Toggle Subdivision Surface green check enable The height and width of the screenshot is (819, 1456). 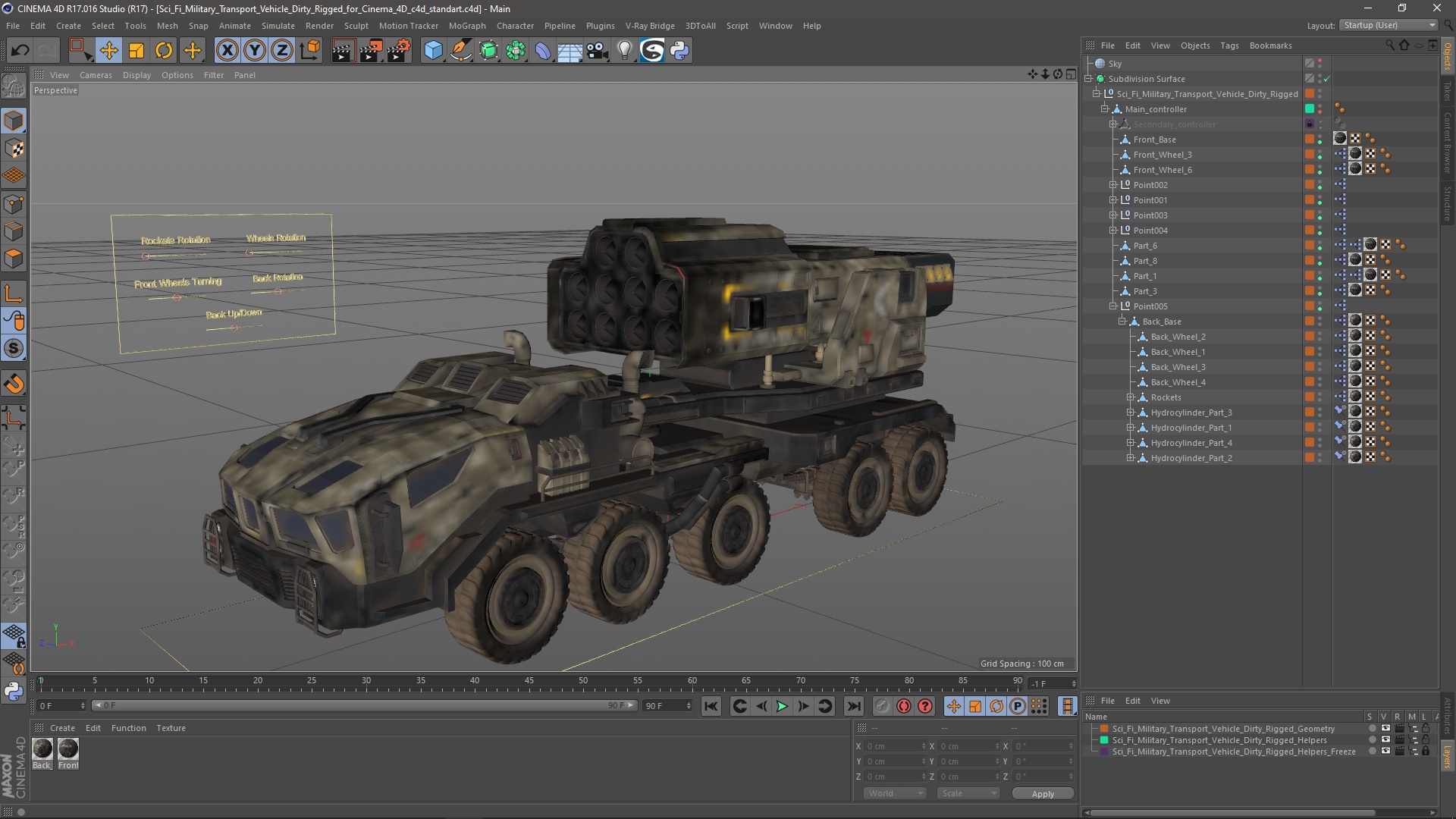click(1327, 79)
